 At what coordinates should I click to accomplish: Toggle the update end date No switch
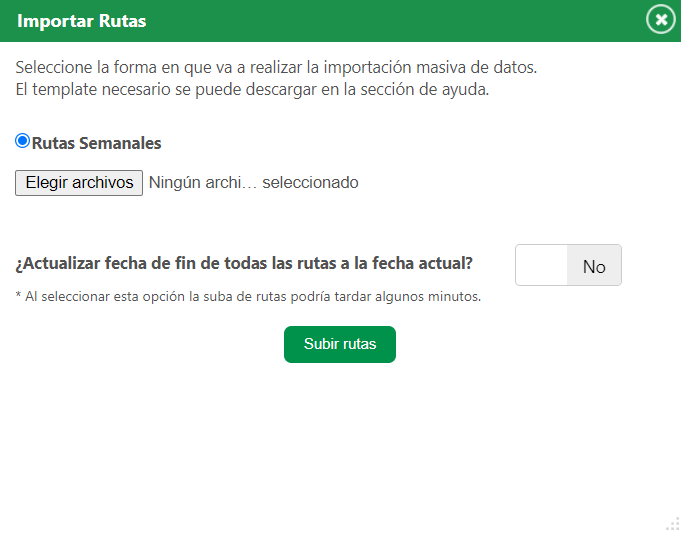tap(568, 265)
